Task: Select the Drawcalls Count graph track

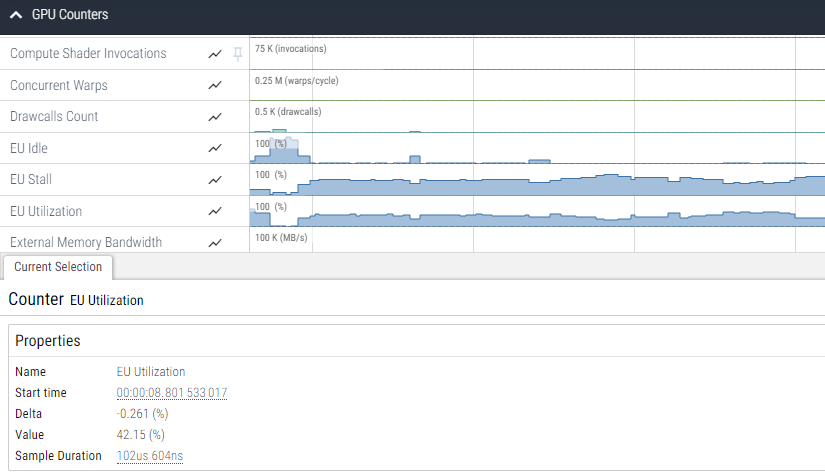Action: (x=537, y=117)
